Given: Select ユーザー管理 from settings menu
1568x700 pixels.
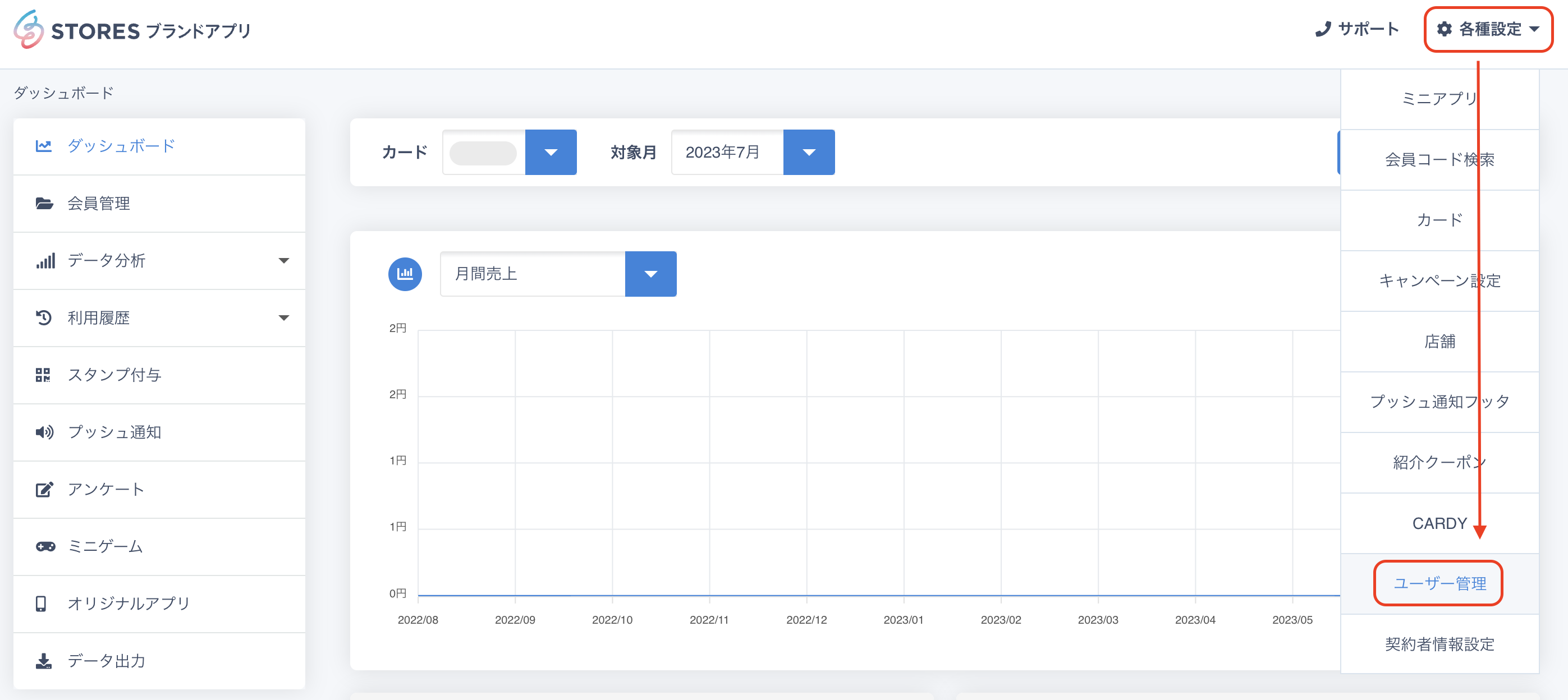Looking at the screenshot, I should (1439, 583).
